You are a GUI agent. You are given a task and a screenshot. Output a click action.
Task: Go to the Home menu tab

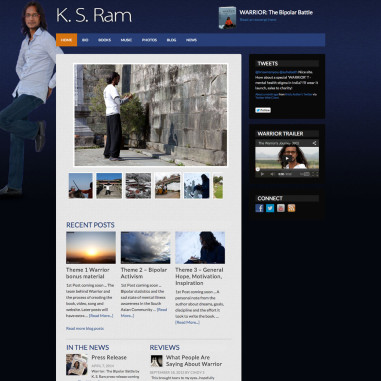pyautogui.click(x=66, y=40)
